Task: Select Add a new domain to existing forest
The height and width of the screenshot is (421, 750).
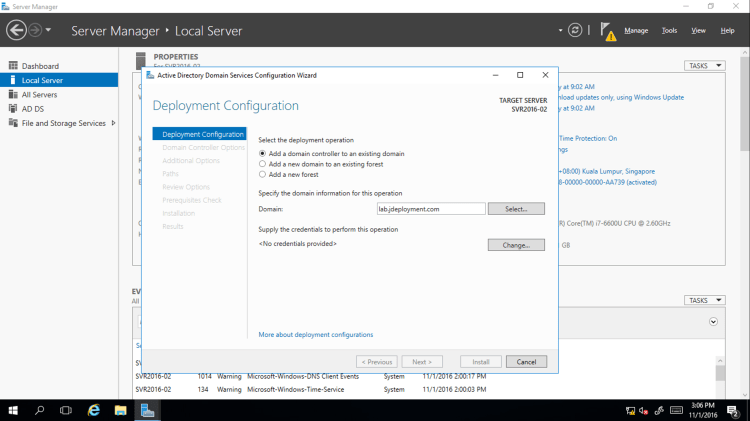Action: (263, 164)
